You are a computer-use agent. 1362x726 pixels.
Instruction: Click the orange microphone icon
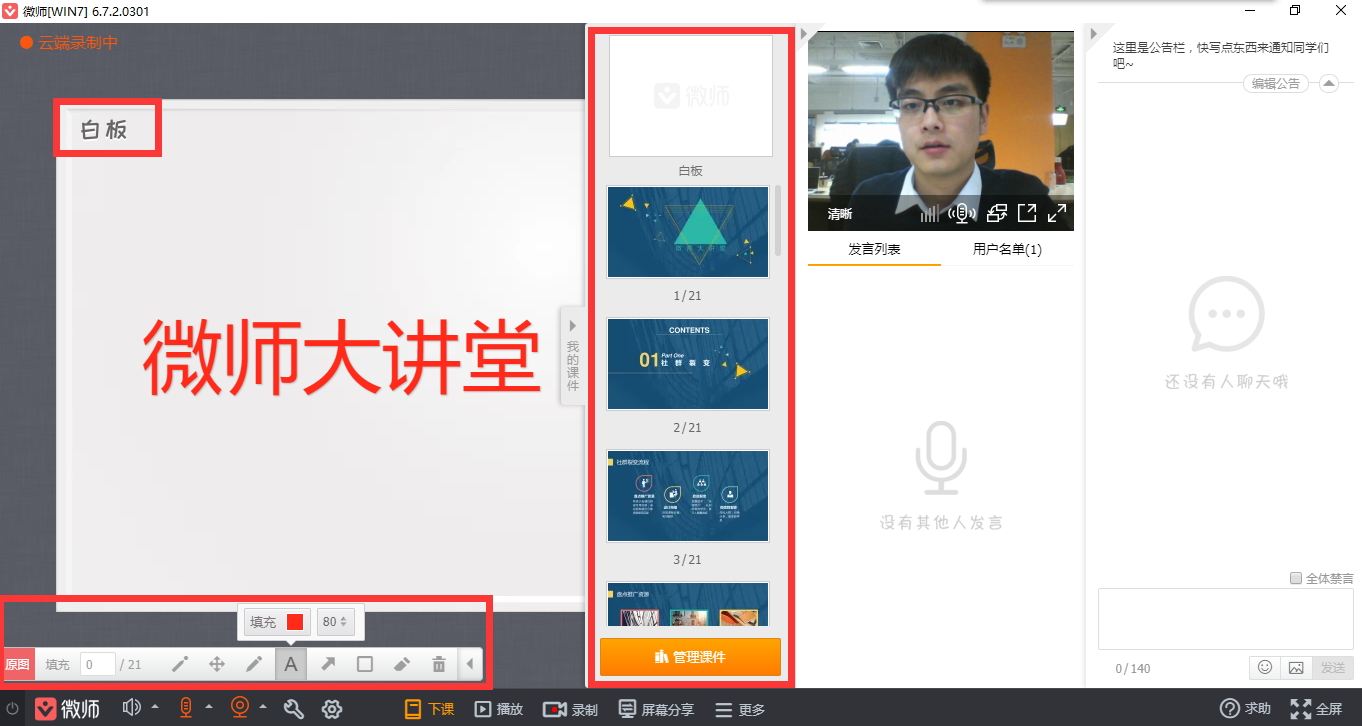[186, 708]
